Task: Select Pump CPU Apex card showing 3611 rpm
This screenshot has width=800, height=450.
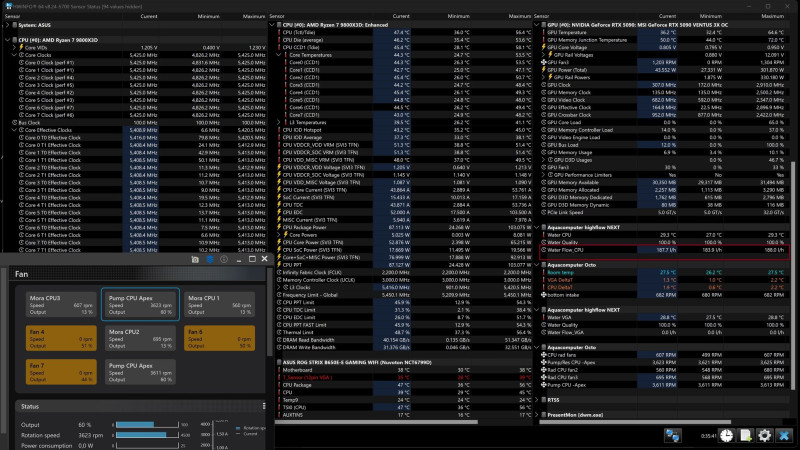Action: (x=140, y=372)
